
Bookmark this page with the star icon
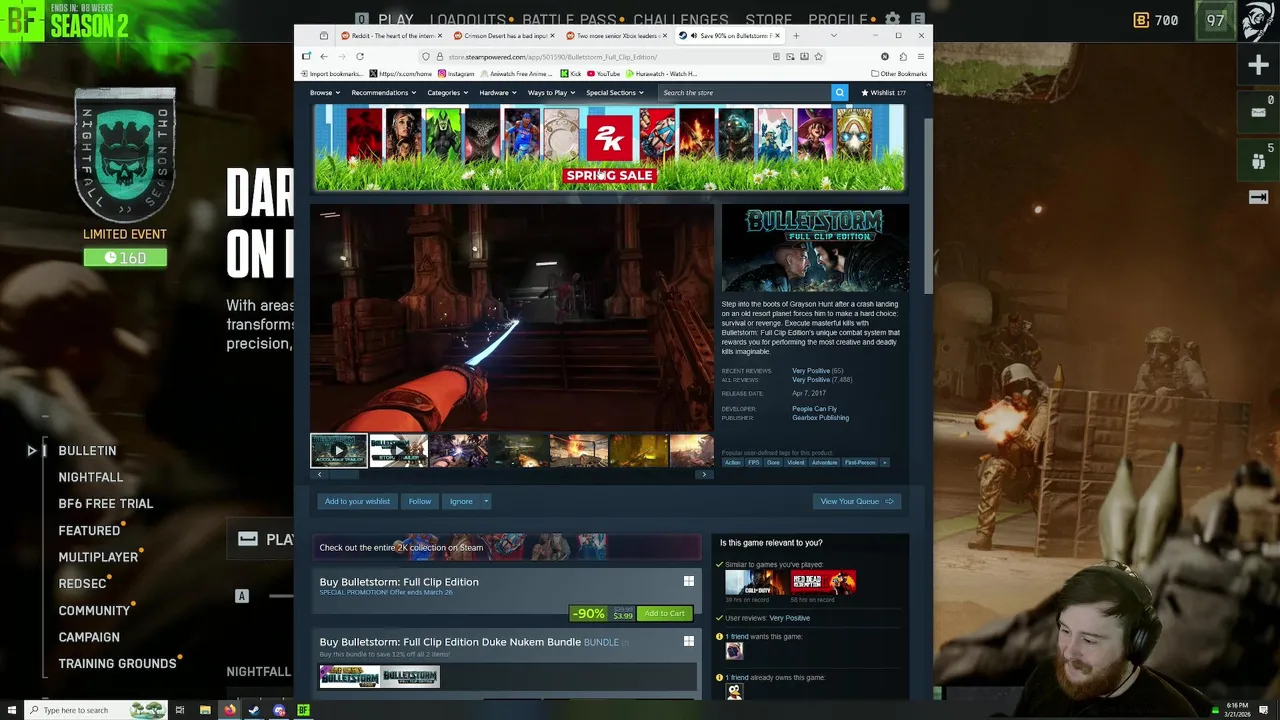coord(818,56)
